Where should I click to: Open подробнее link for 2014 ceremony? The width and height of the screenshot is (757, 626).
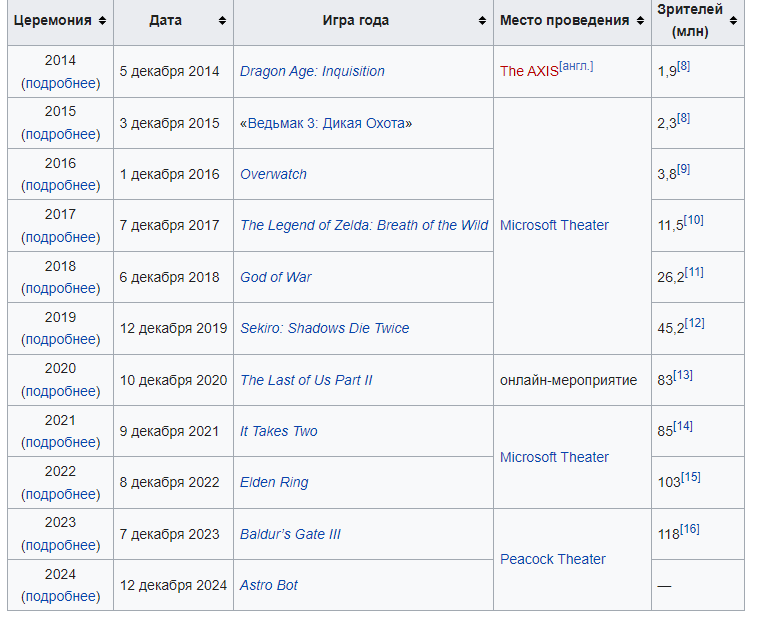(60, 83)
